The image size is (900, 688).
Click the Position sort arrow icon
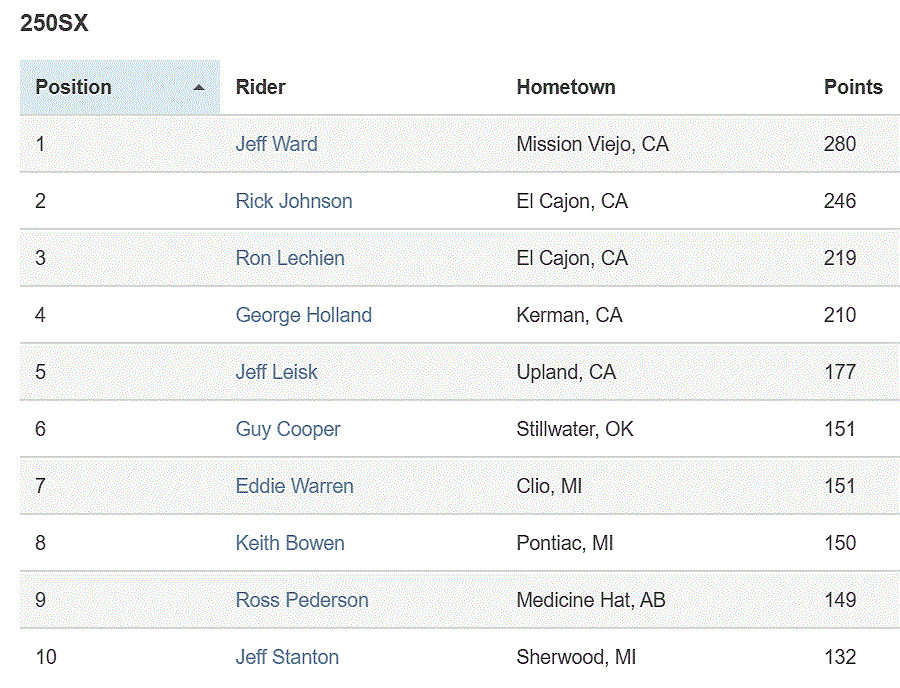(199, 88)
